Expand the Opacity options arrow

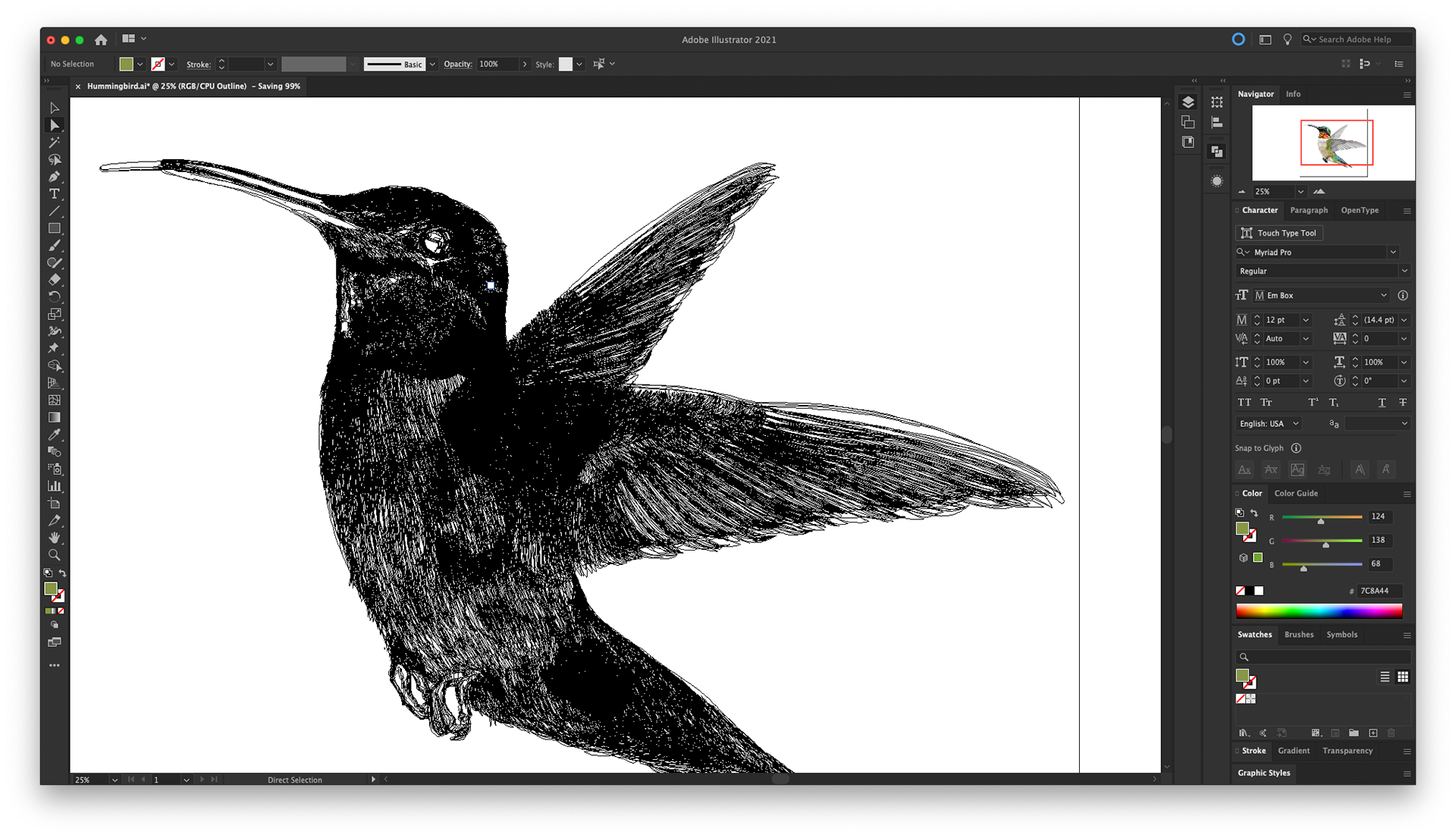pyautogui.click(x=524, y=64)
